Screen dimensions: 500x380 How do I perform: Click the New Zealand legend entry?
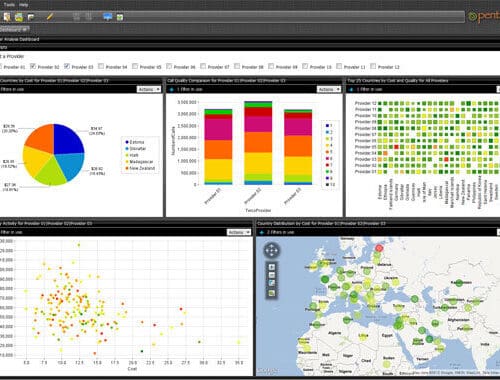tap(140, 168)
